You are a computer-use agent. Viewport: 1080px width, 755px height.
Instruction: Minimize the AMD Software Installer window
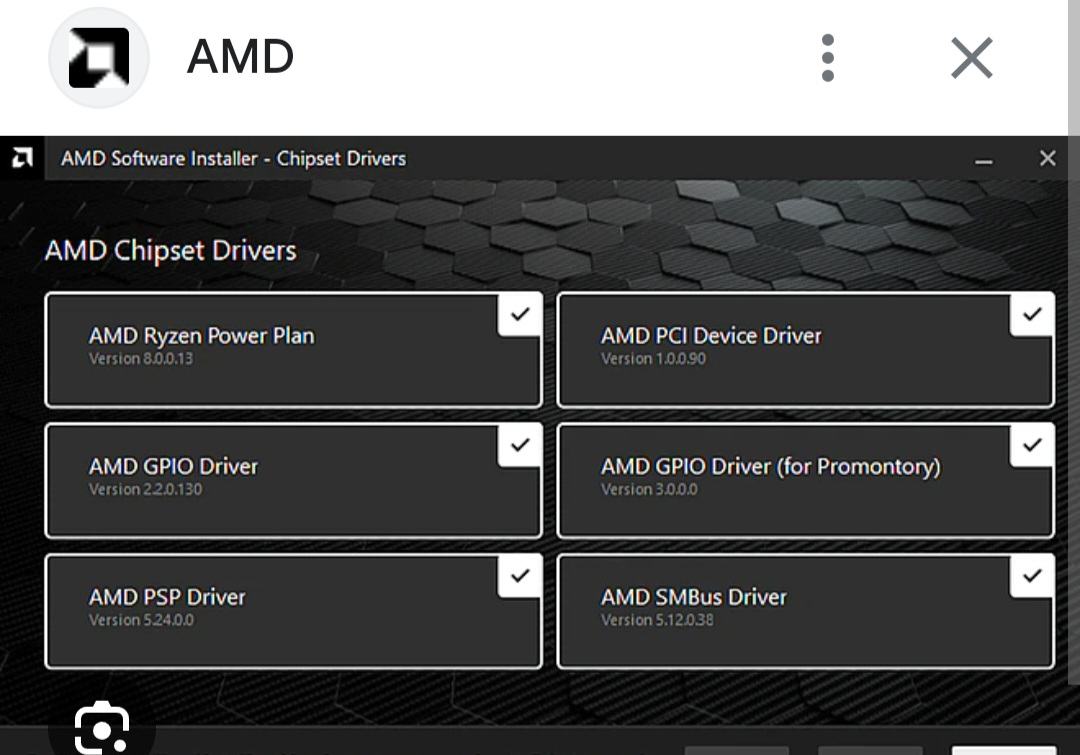point(984,159)
